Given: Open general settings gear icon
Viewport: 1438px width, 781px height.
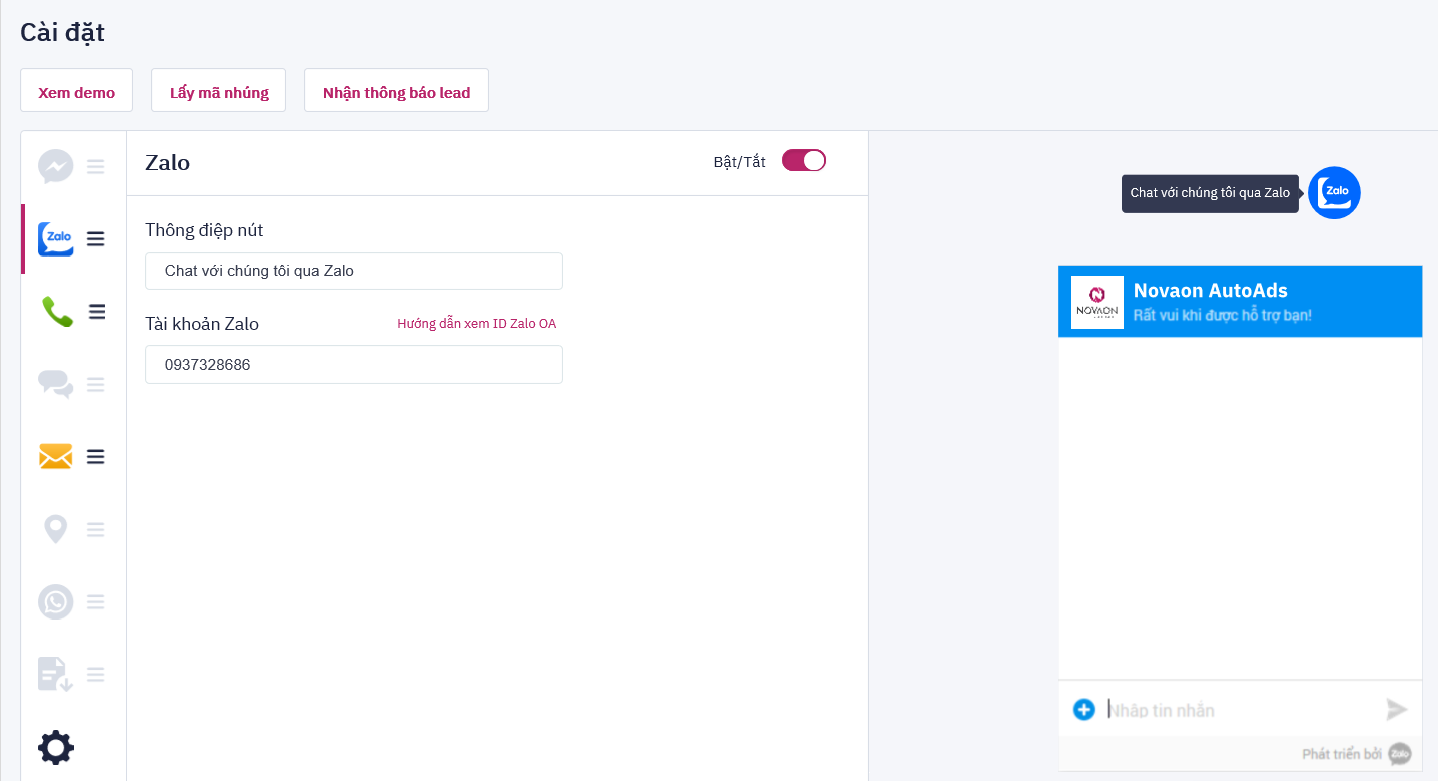Looking at the screenshot, I should click(56, 747).
